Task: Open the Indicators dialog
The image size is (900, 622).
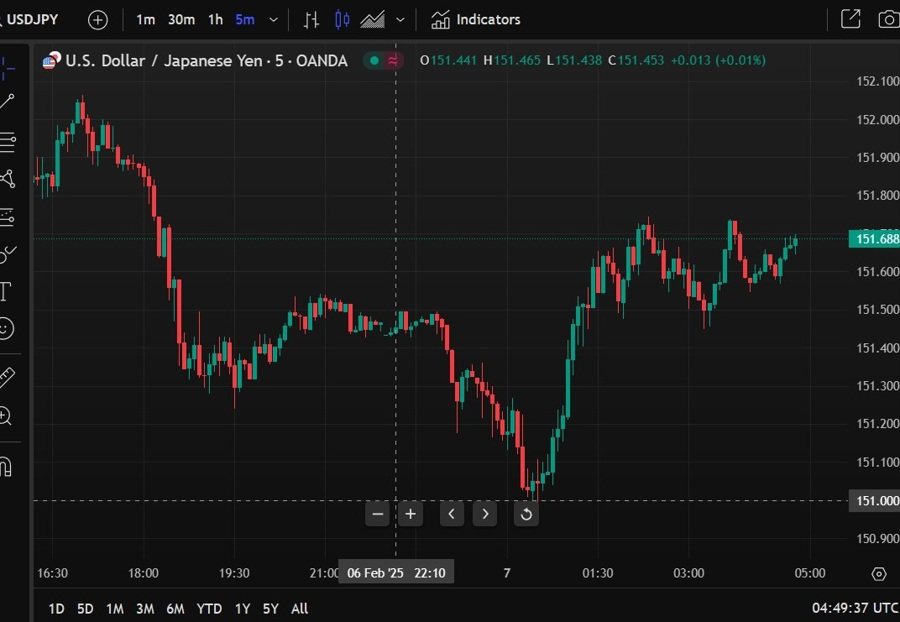Action: (476, 20)
